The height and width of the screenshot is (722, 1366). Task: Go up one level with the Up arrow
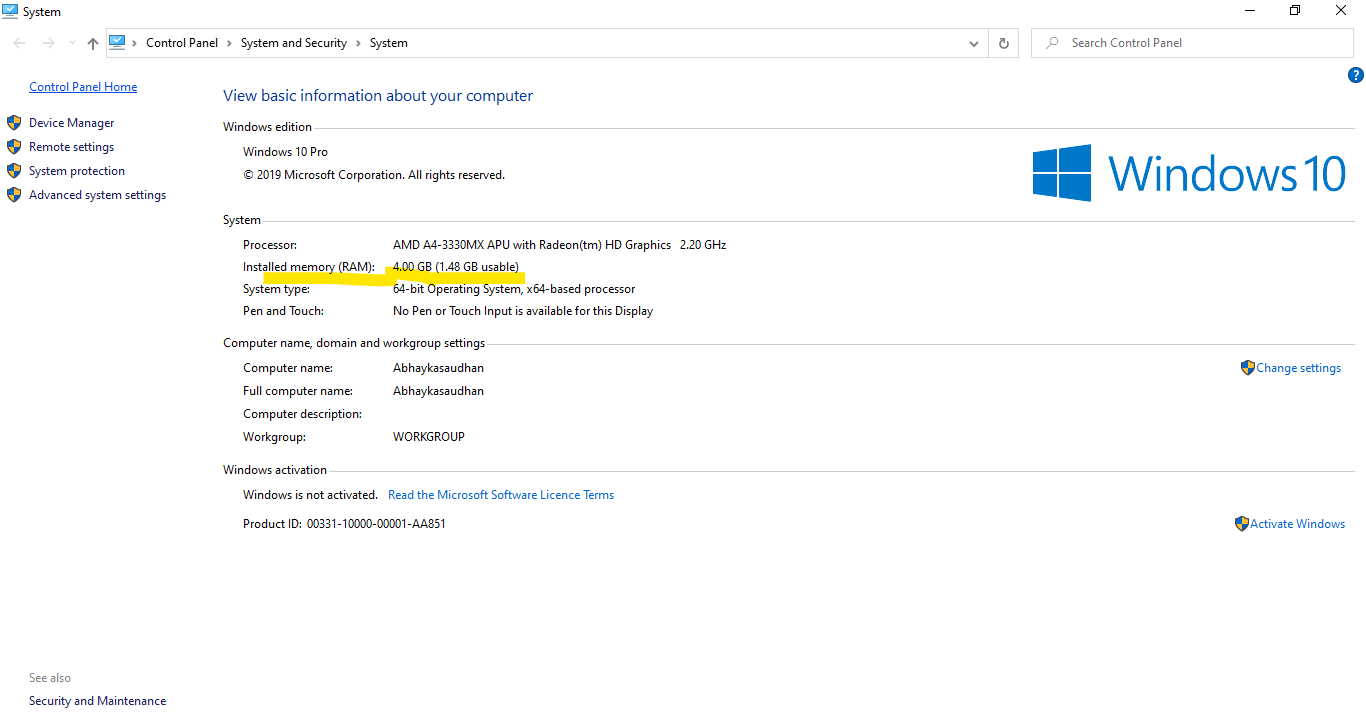[93, 43]
